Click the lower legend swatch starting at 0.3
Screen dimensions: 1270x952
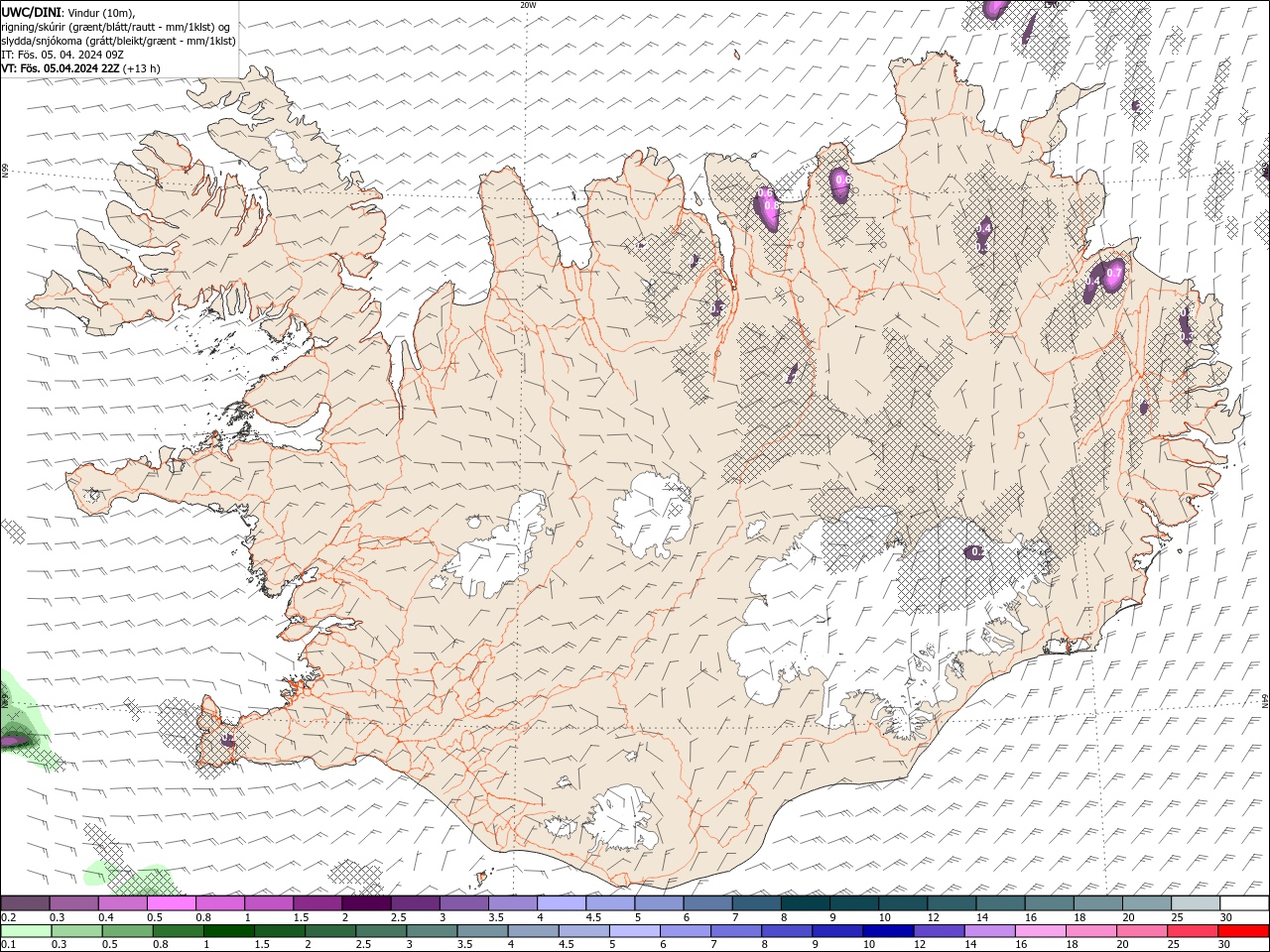click(76, 931)
